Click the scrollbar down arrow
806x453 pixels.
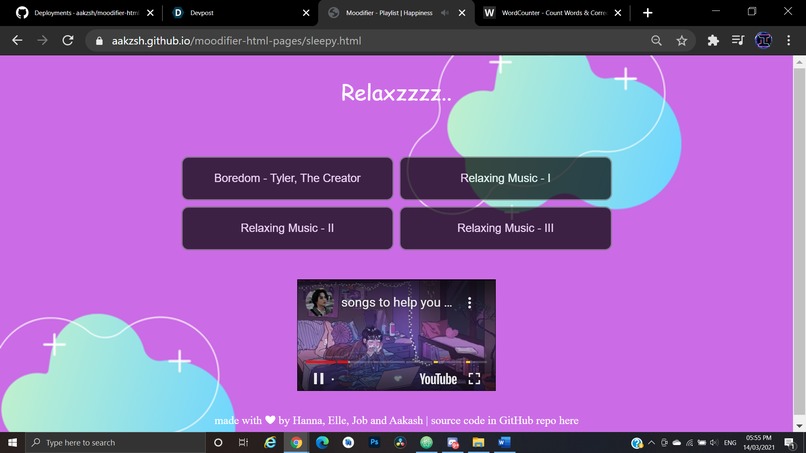click(x=799, y=426)
